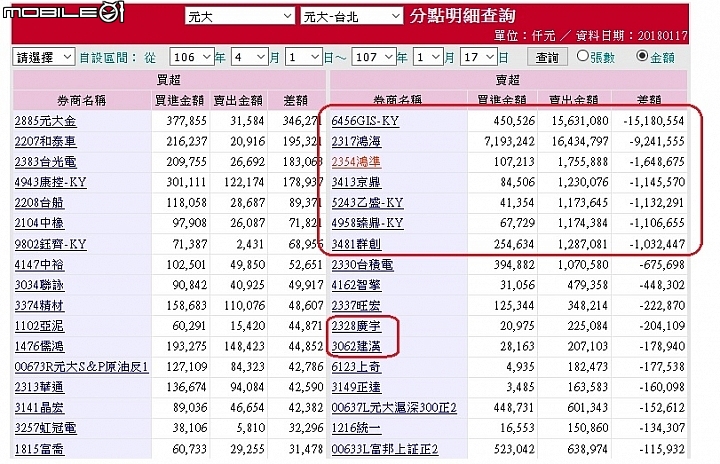
Task: Open the 2354鴻準 stock link
Action: [356, 162]
